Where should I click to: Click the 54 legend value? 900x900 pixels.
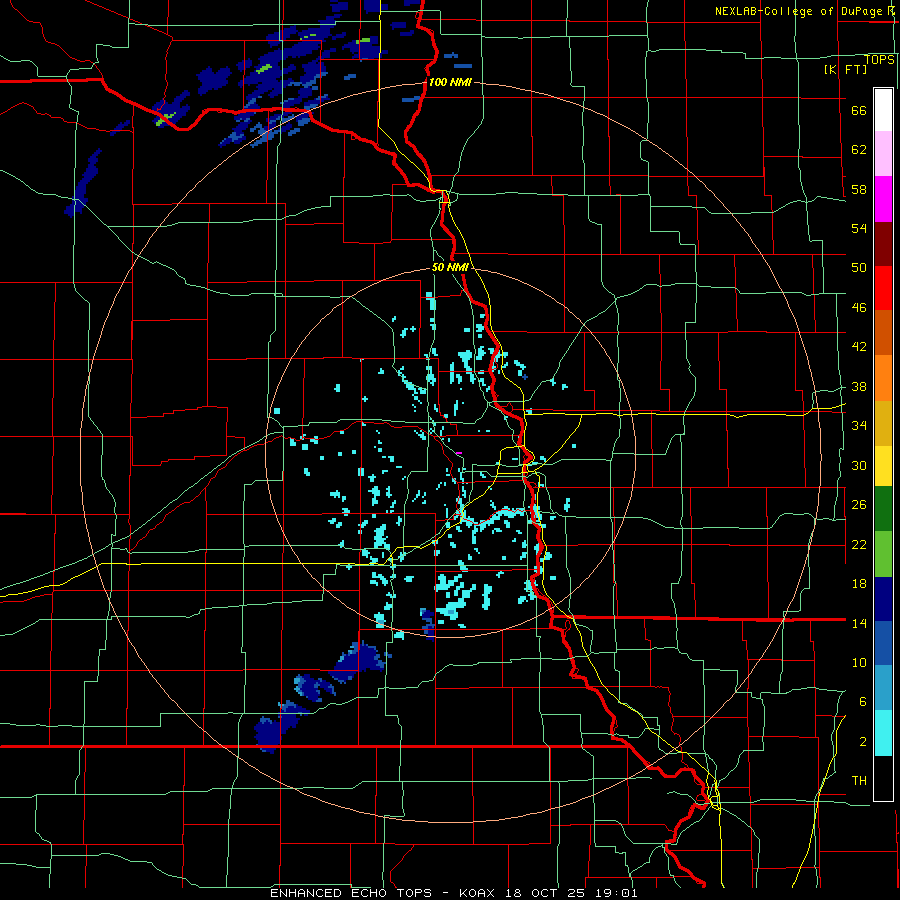tap(859, 228)
